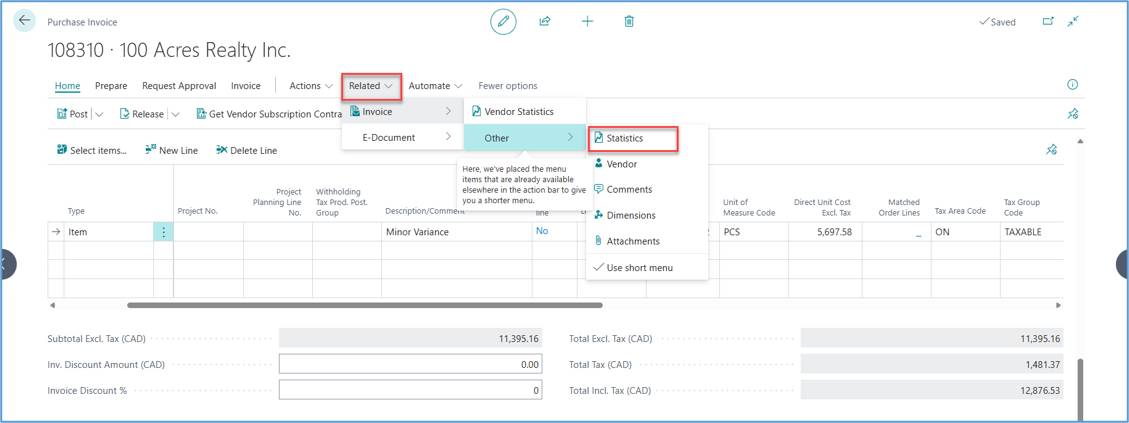Toggle Use short menu option
The image size is (1129, 423).
[x=647, y=267]
